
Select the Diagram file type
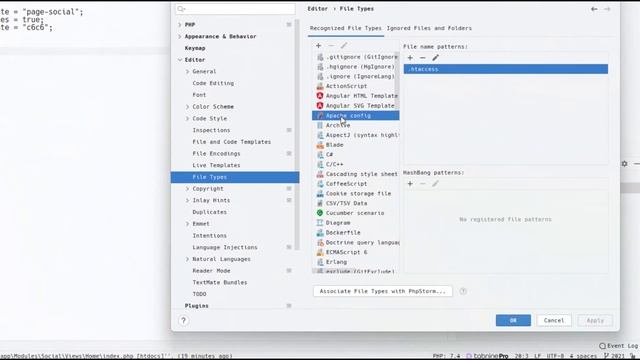coord(356,223)
